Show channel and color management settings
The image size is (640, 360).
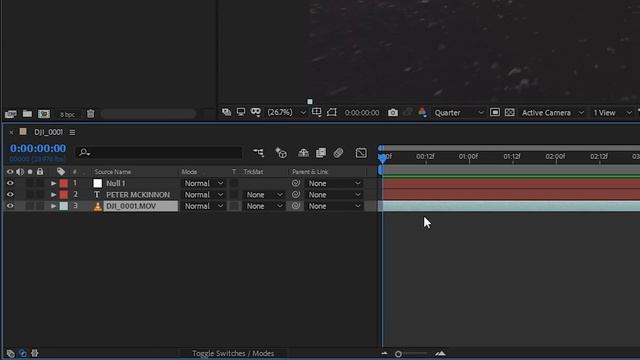click(422, 112)
